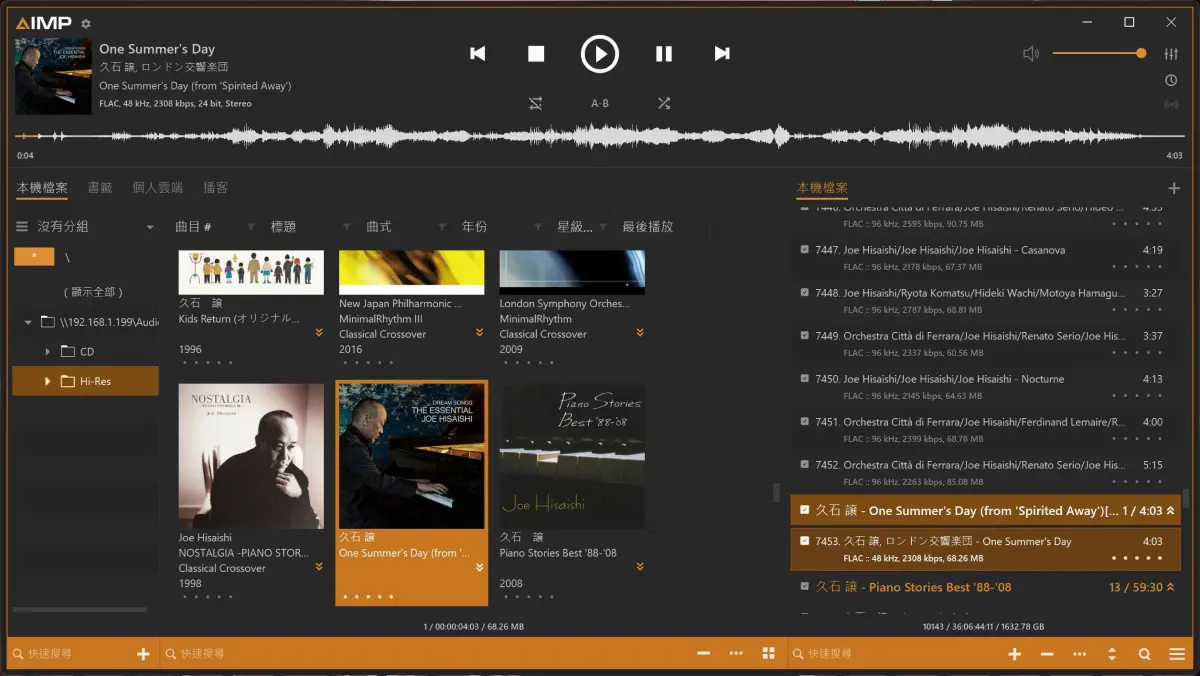Click the (顯示全部) show all entry
1200x676 pixels.
(93, 292)
